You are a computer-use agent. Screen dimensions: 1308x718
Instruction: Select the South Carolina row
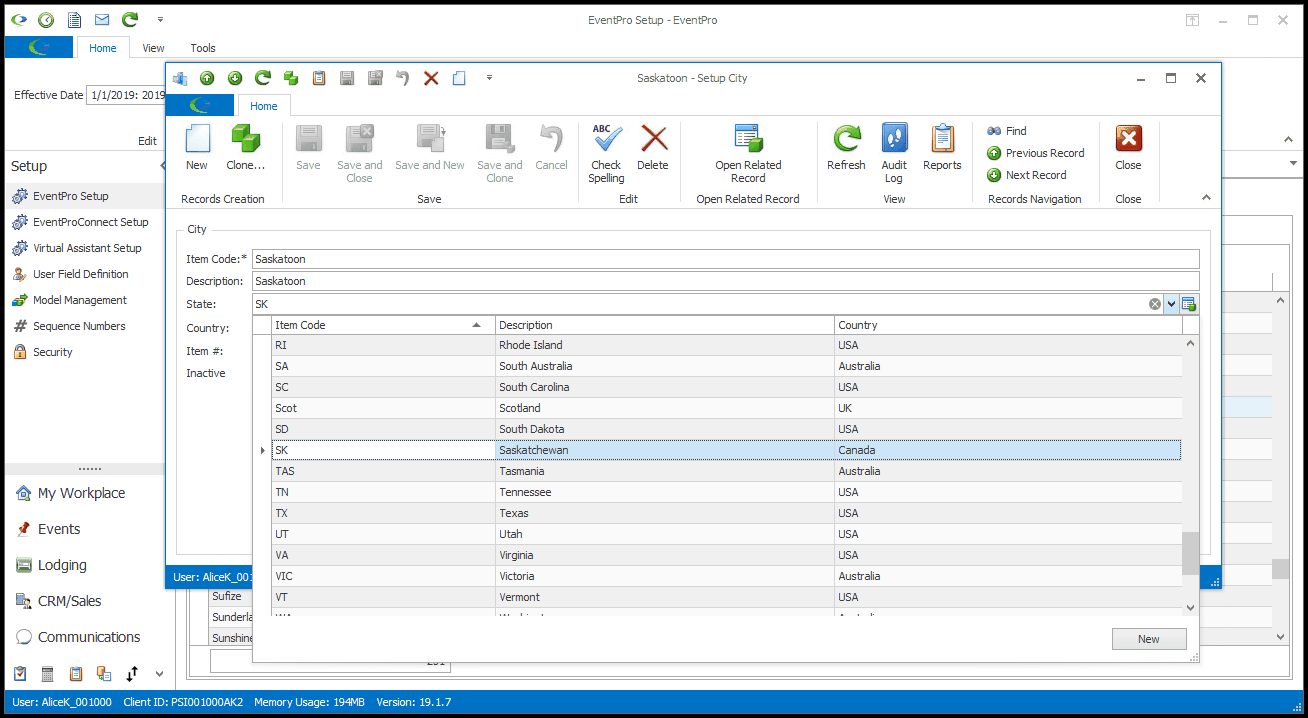pos(727,387)
